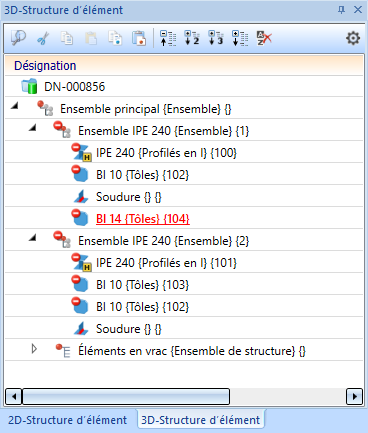368x433 pixels.
Task: Select Ensemble principal {Ensemble} {} row
Action: (x=146, y=109)
